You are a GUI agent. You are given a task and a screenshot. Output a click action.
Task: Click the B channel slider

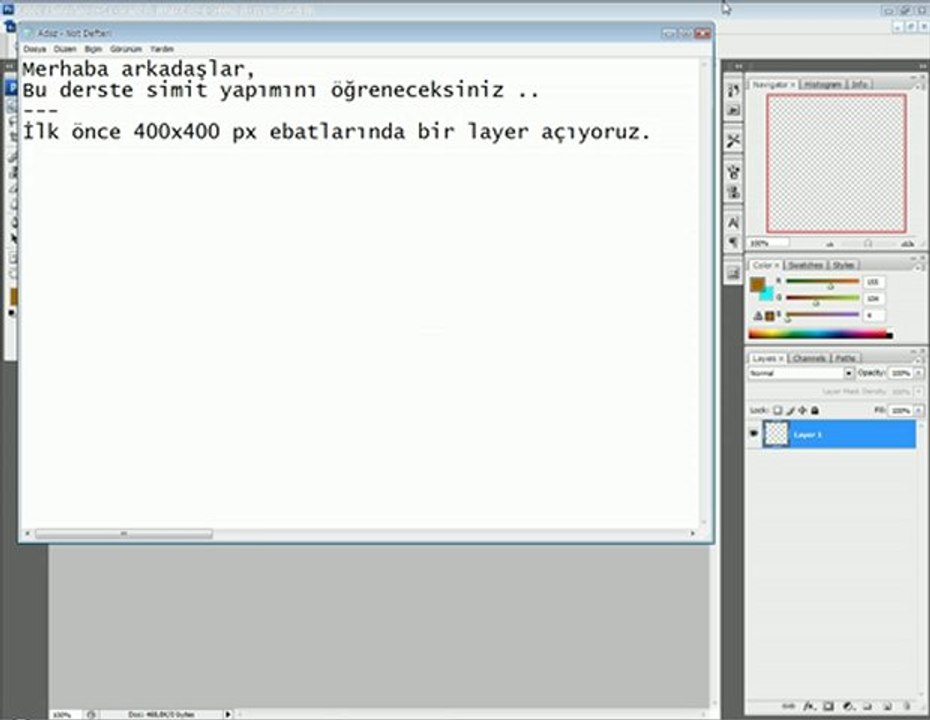pos(823,315)
